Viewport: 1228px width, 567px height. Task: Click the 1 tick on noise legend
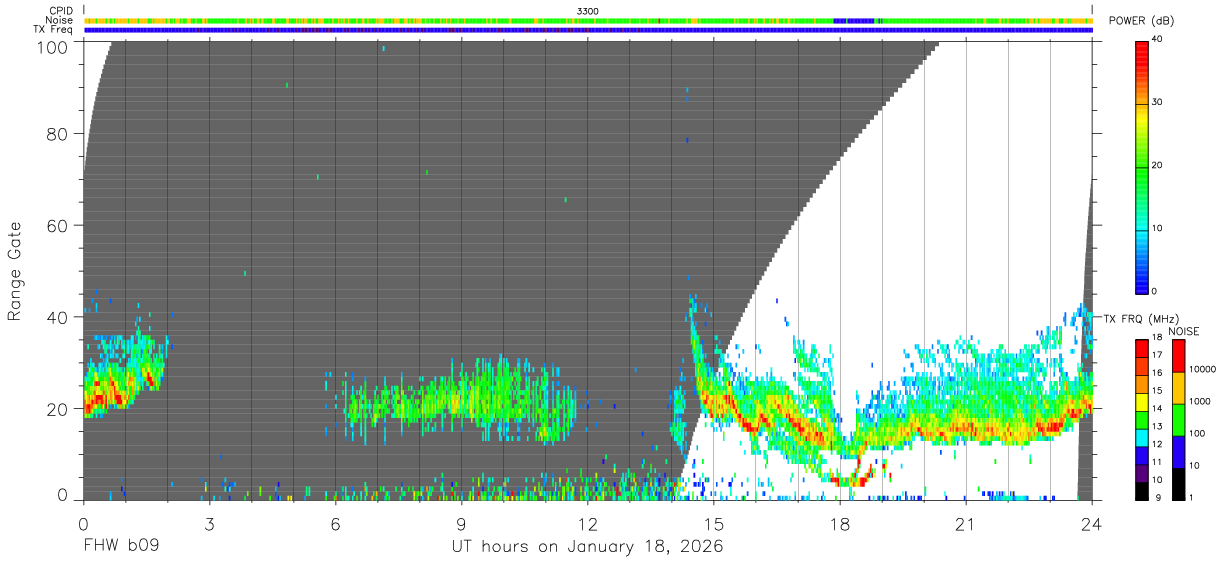pos(1192,497)
